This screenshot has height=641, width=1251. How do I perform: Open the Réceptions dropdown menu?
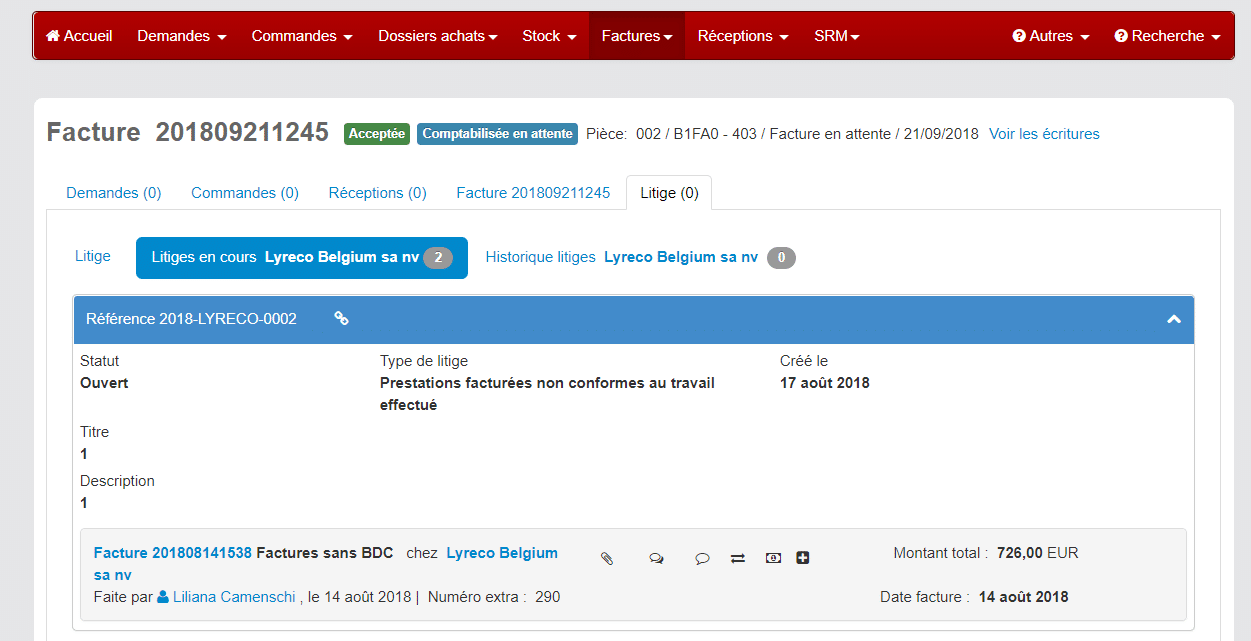743,36
